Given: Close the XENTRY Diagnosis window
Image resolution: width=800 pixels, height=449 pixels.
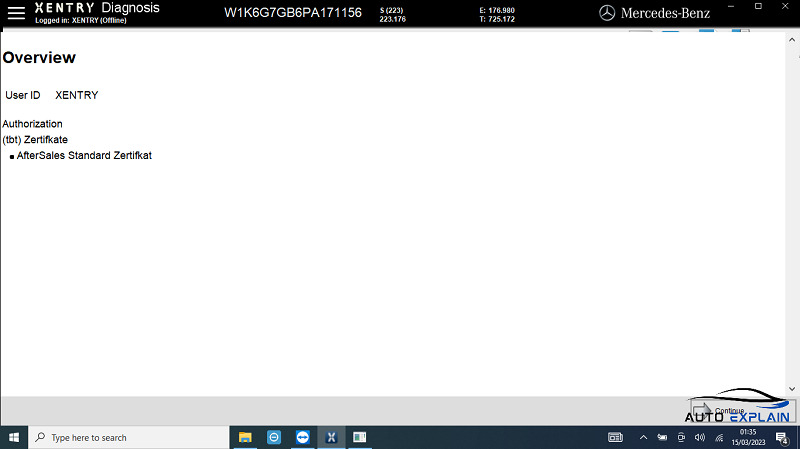Looking at the screenshot, I should click(785, 6).
